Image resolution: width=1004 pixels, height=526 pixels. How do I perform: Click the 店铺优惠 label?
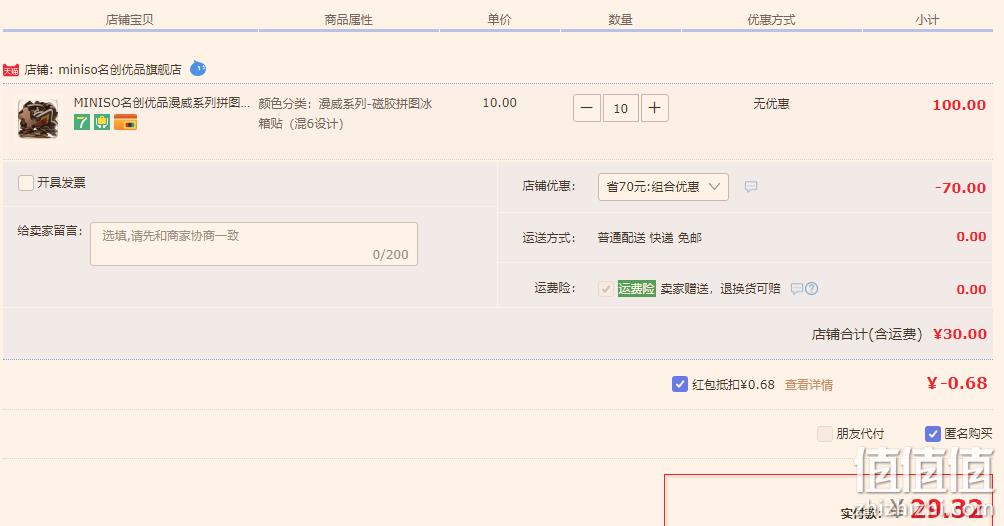549,186
